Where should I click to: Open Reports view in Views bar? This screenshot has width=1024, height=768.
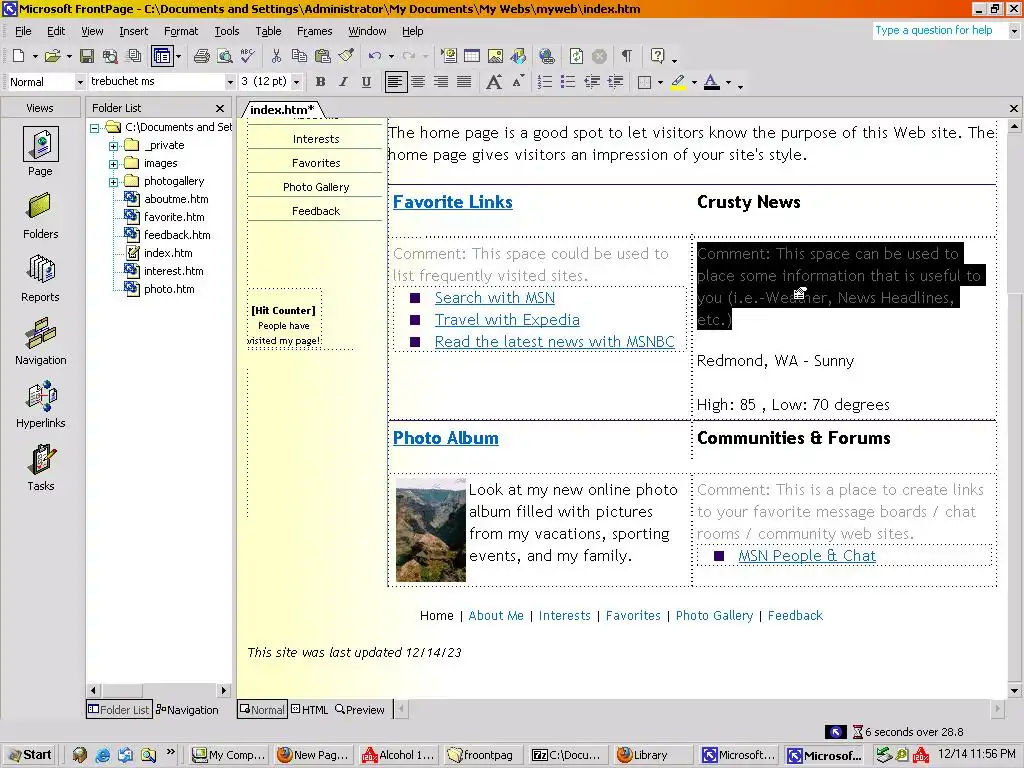[x=40, y=278]
